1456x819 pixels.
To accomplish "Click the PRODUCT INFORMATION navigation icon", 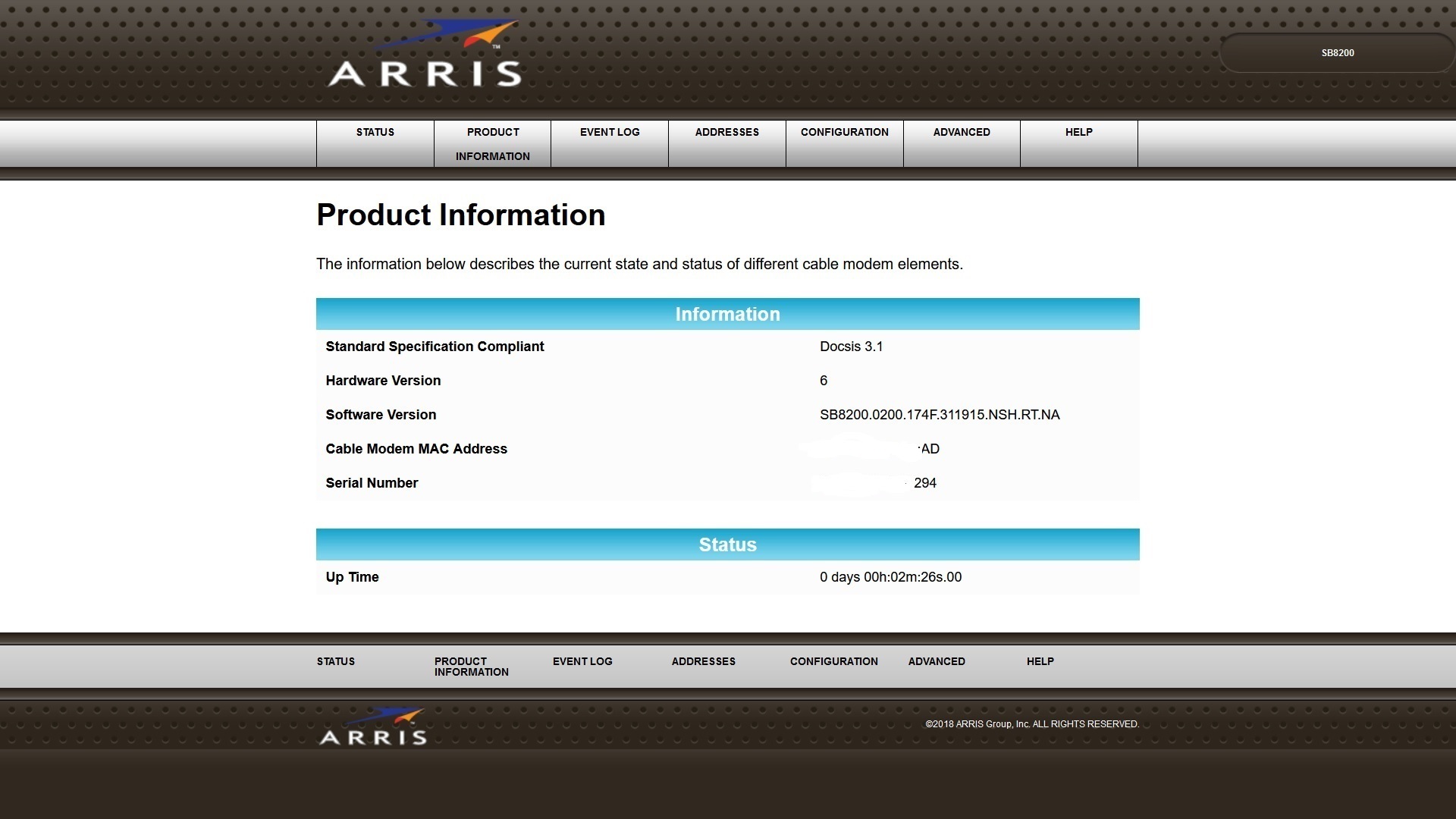I will coord(492,144).
